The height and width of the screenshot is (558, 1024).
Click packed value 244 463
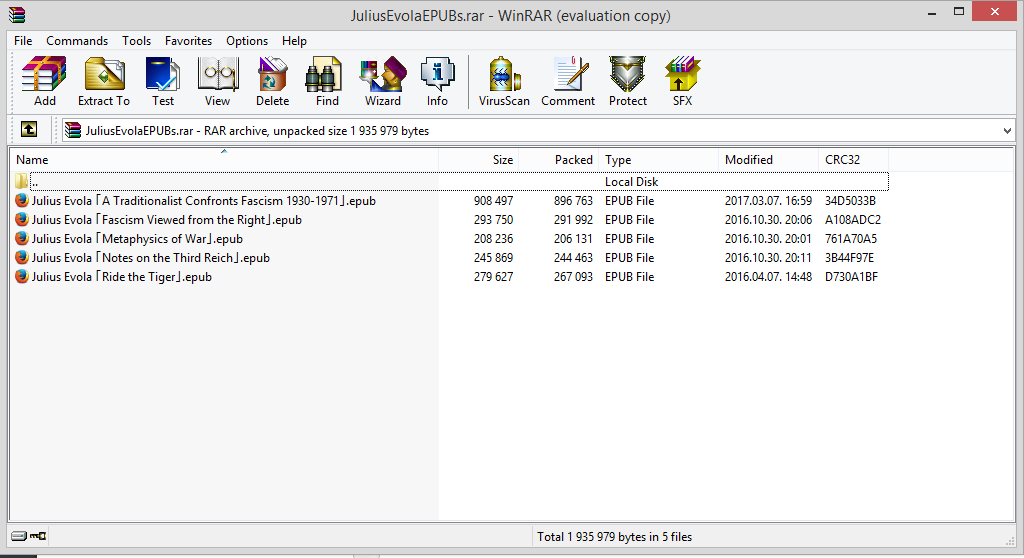tap(573, 257)
